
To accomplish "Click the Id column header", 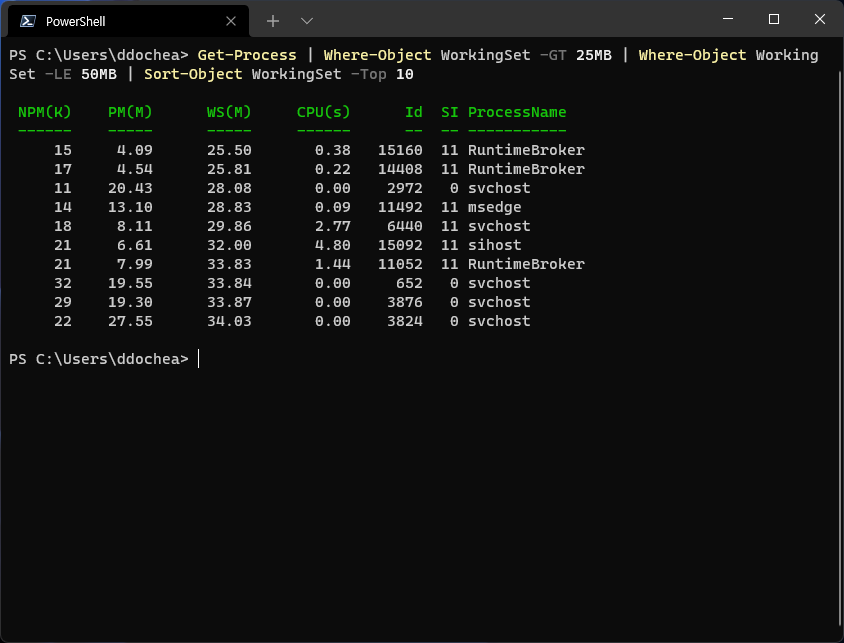I will 414,112.
